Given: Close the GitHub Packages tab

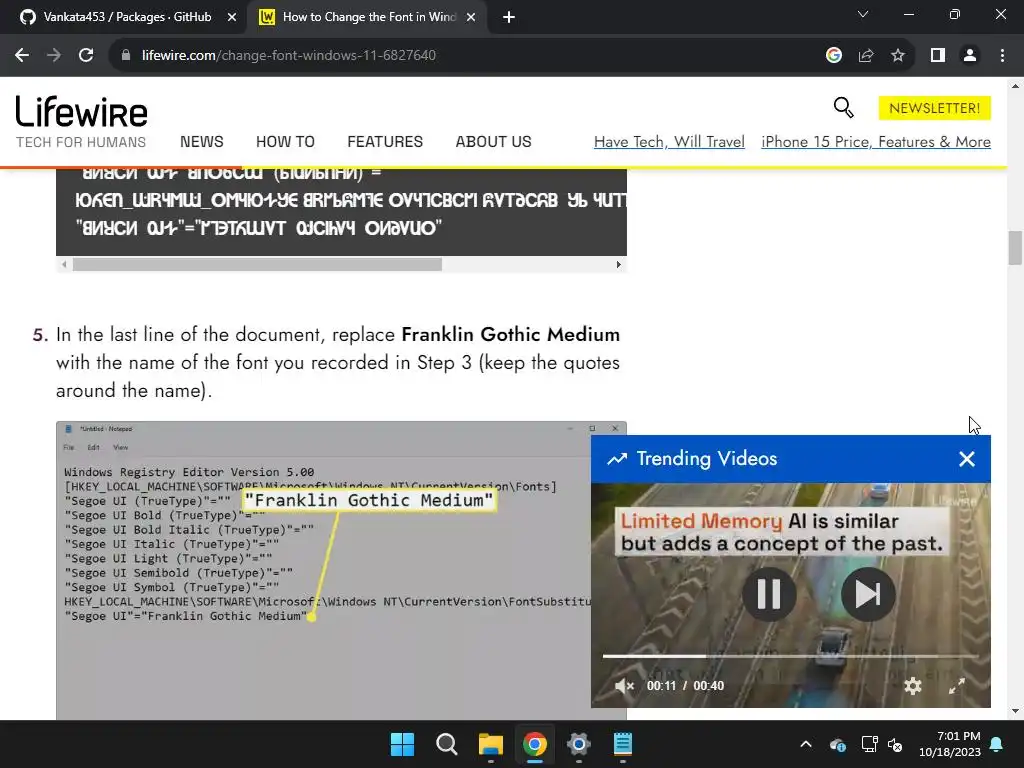Looking at the screenshot, I should coord(232,17).
